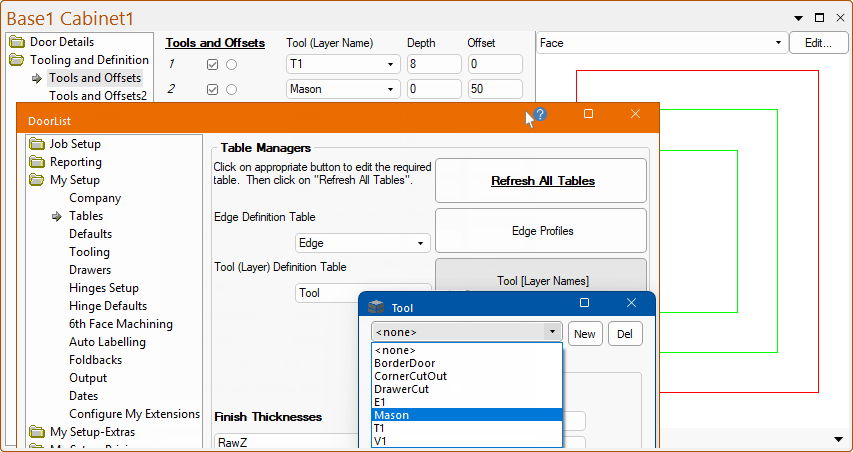Select Tables under My Setup
Image resolution: width=853 pixels, height=452 pixels.
86,216
